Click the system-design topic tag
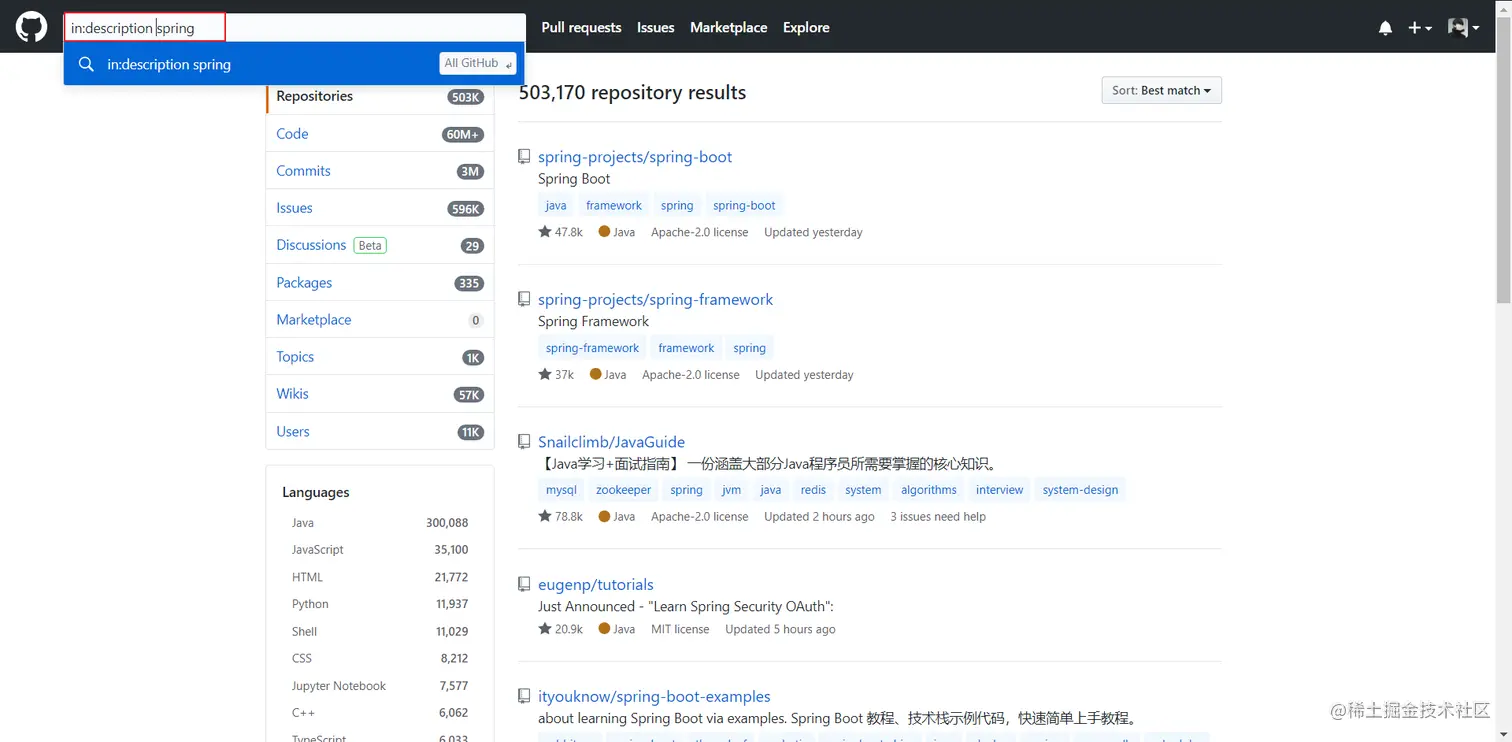This screenshot has width=1512, height=742. tap(1080, 490)
